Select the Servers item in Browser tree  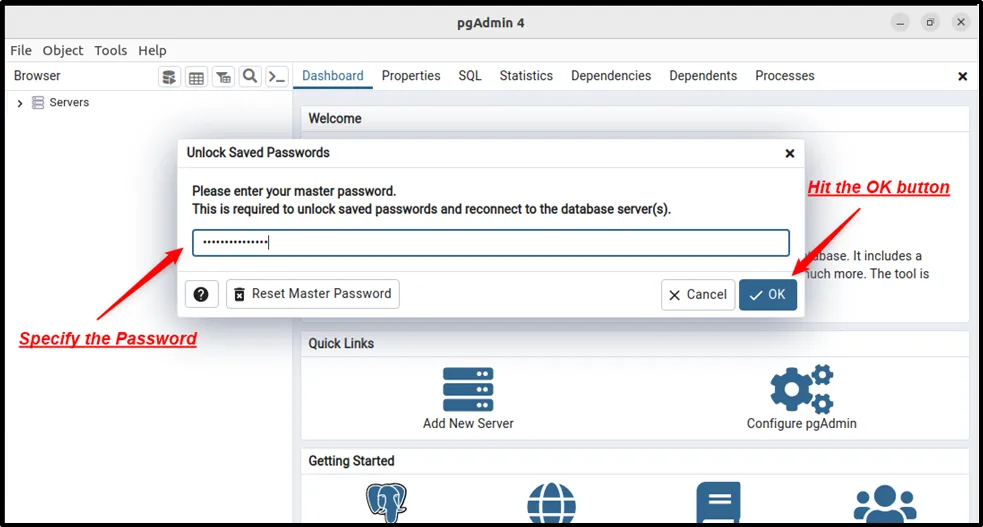69,102
